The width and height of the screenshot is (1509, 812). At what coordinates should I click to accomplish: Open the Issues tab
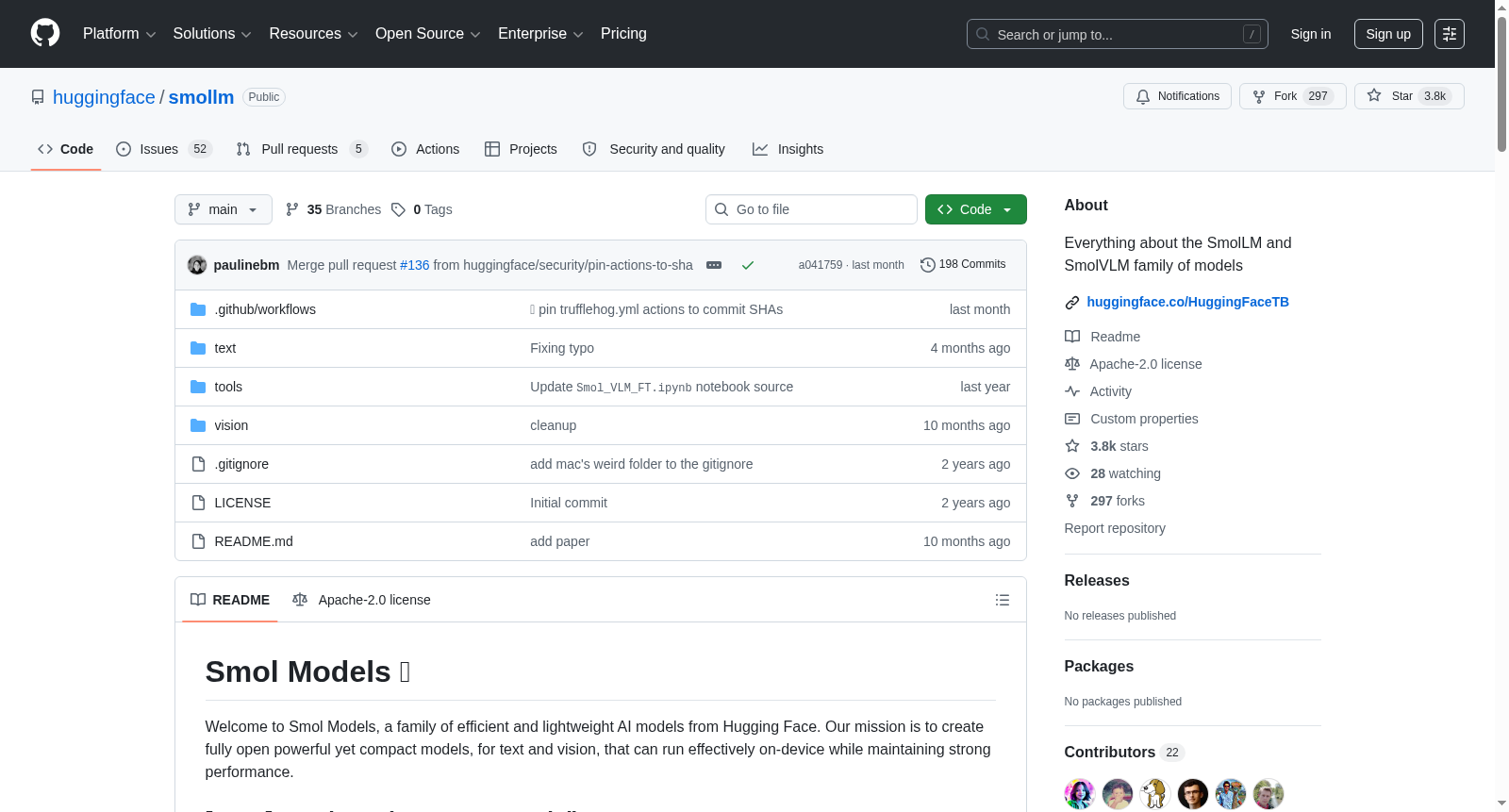pyautogui.click(x=164, y=149)
